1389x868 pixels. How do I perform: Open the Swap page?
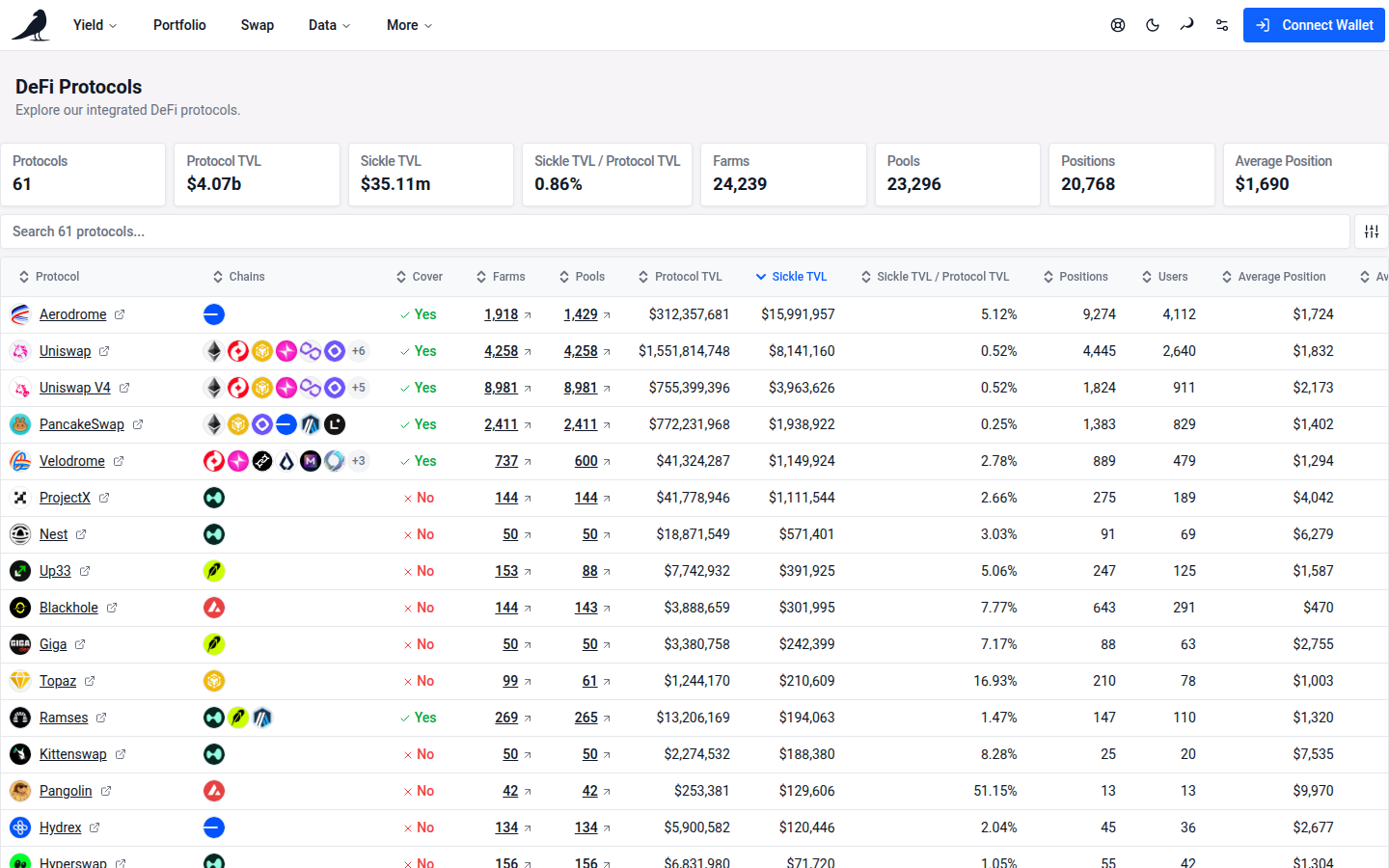pos(258,25)
